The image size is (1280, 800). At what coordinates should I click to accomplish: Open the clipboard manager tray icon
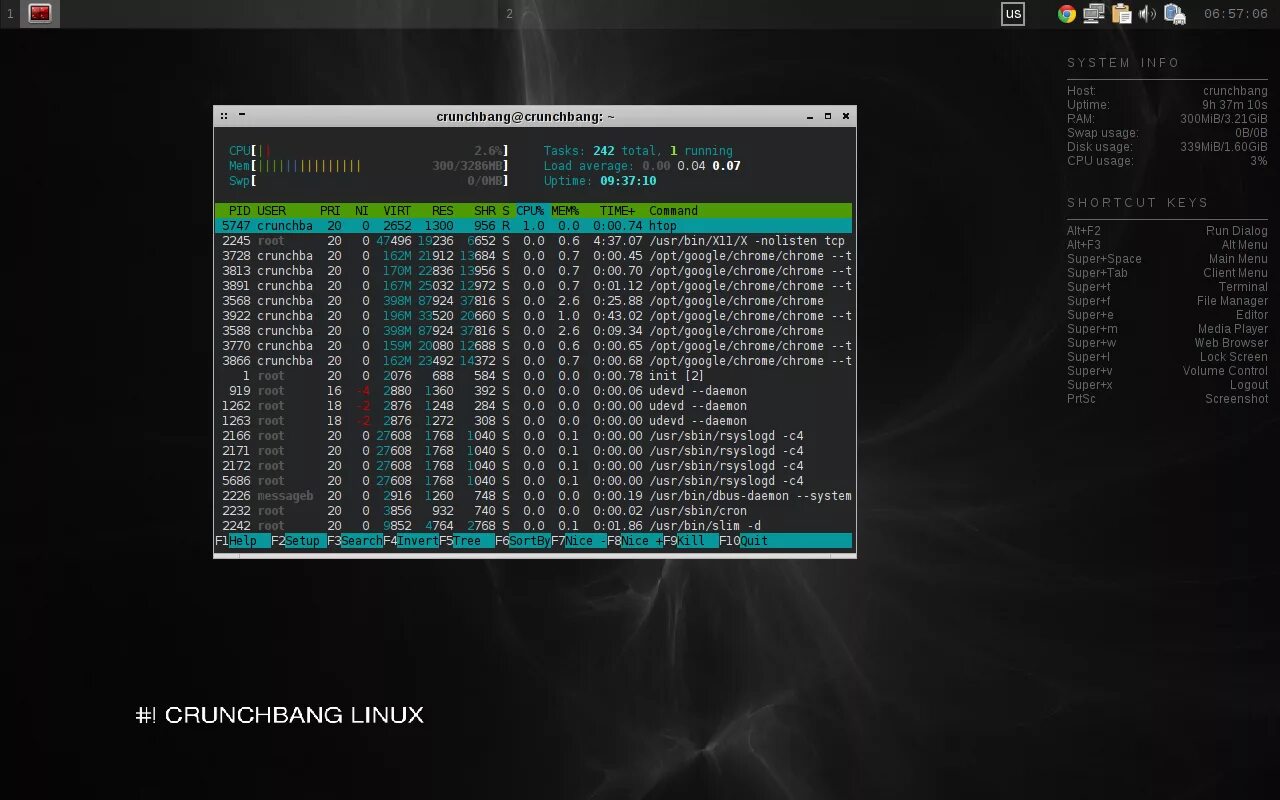click(x=1121, y=14)
